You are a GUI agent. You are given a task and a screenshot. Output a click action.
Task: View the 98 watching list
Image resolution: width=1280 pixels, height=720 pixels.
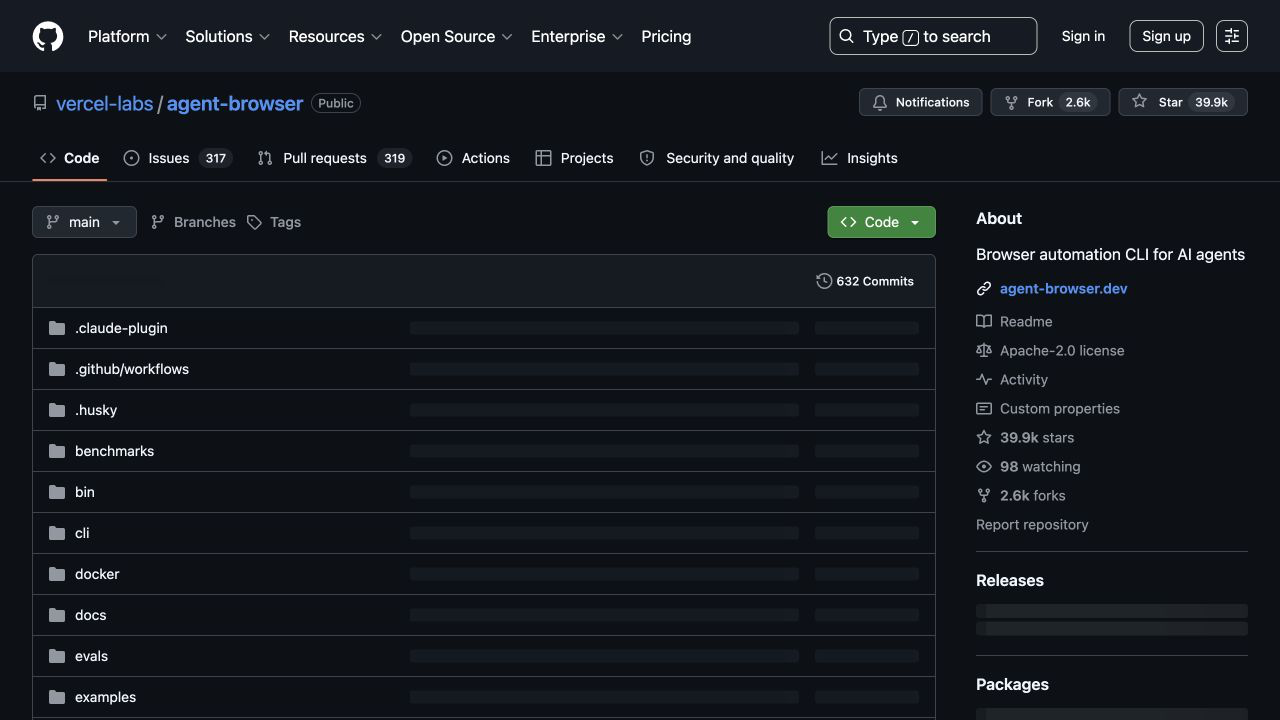coord(1028,466)
